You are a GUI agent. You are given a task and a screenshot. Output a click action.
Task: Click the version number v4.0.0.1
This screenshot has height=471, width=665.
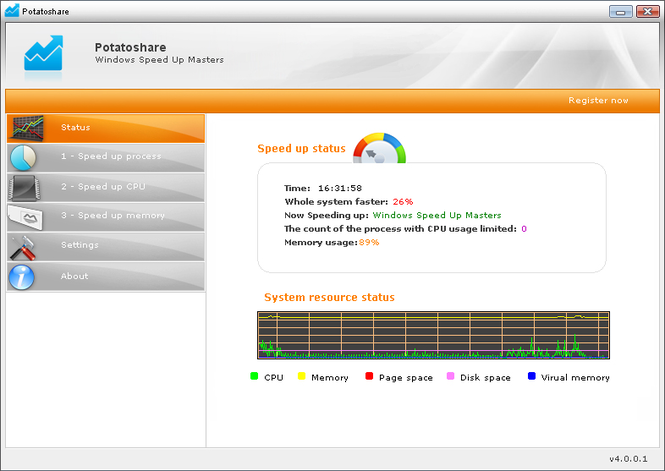pyautogui.click(x=629, y=459)
